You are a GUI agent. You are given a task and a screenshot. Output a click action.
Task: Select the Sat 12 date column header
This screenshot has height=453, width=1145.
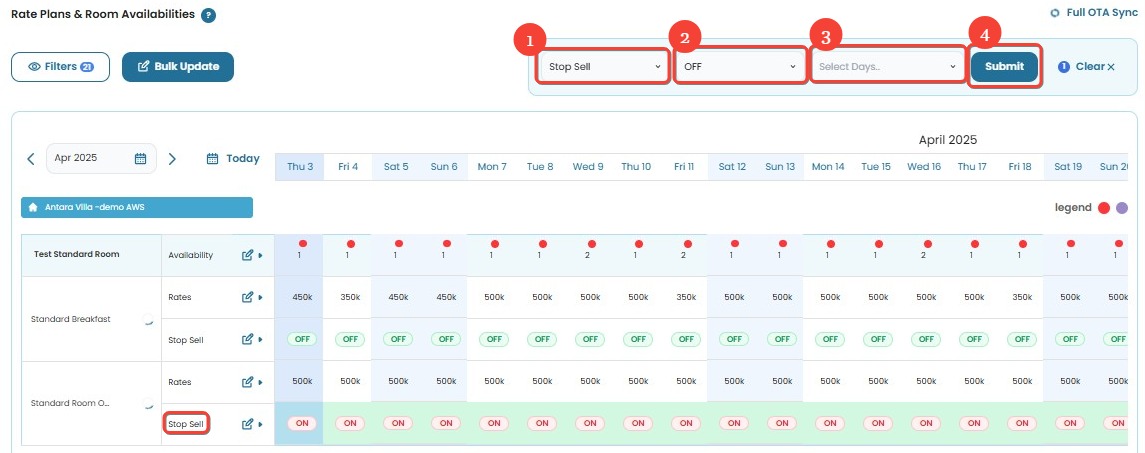pos(732,167)
